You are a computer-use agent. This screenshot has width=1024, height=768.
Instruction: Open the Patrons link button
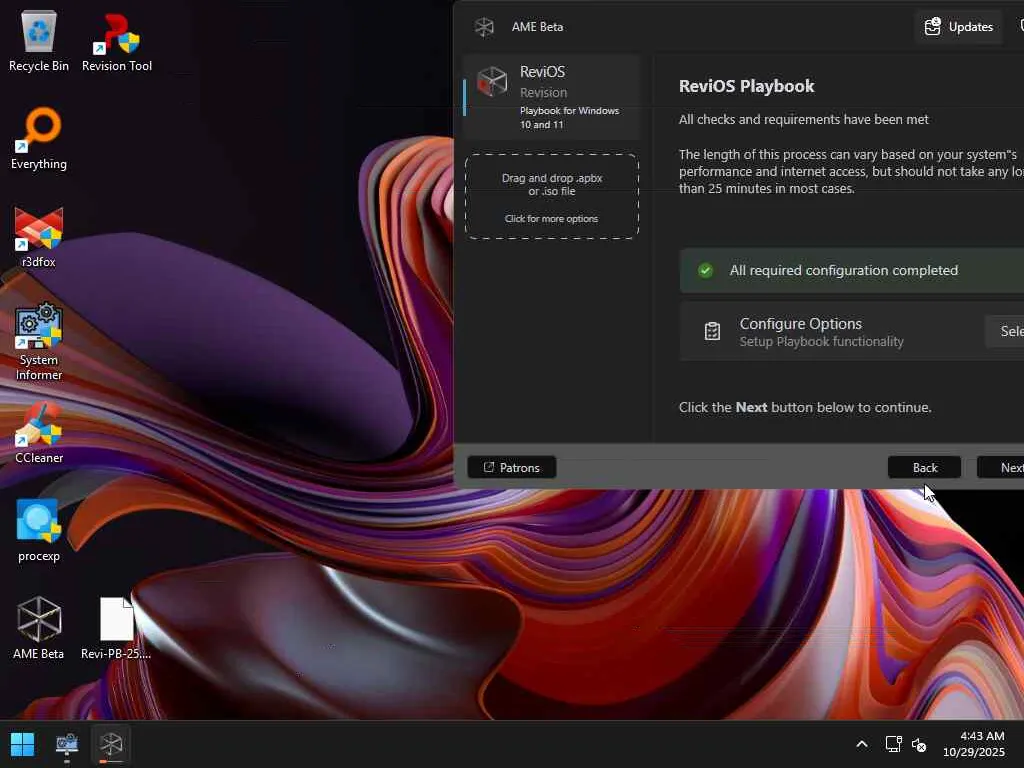pos(511,468)
